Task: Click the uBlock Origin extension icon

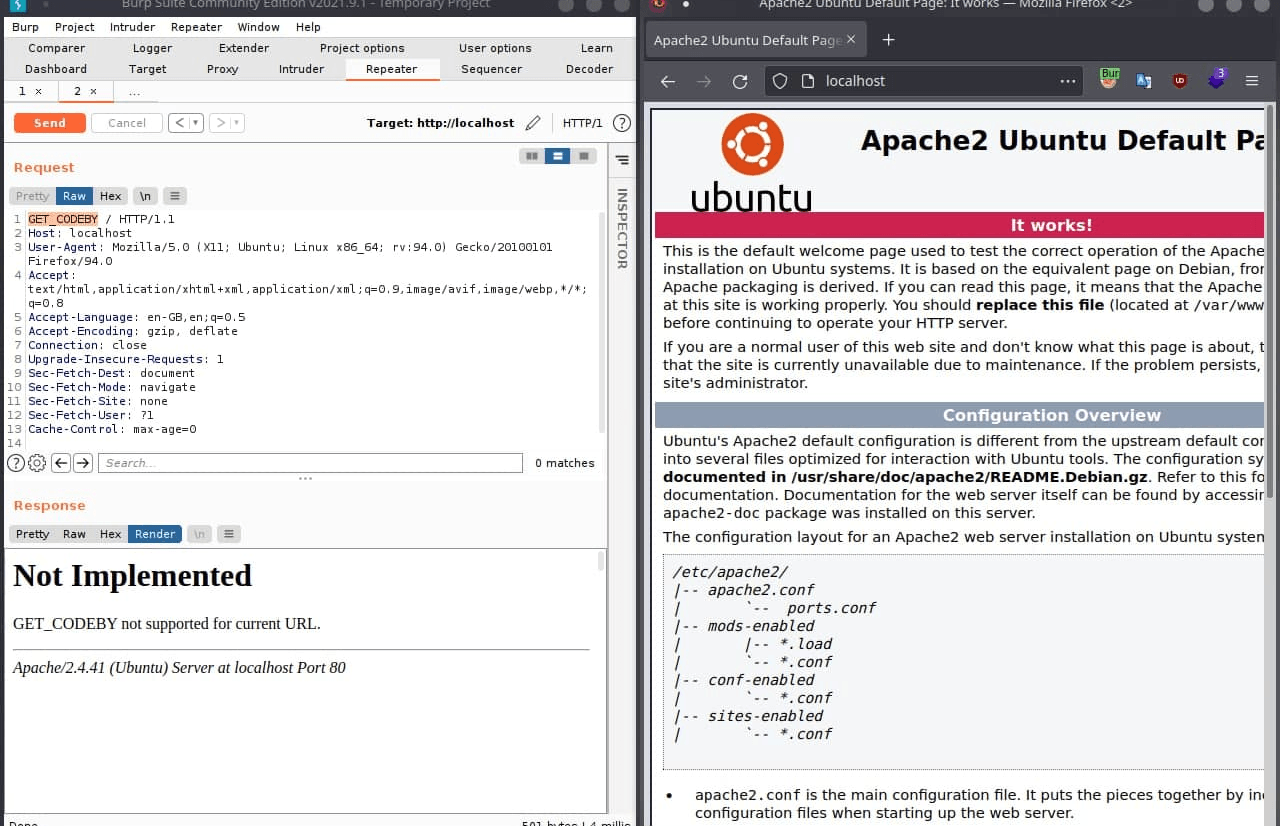Action: [1180, 81]
